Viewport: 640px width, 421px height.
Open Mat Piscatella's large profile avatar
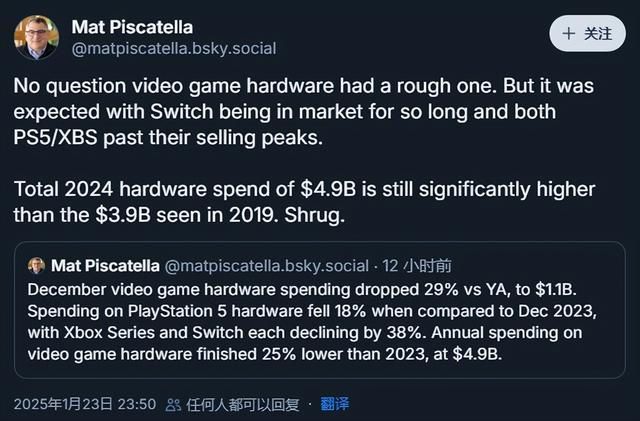tap(36, 37)
